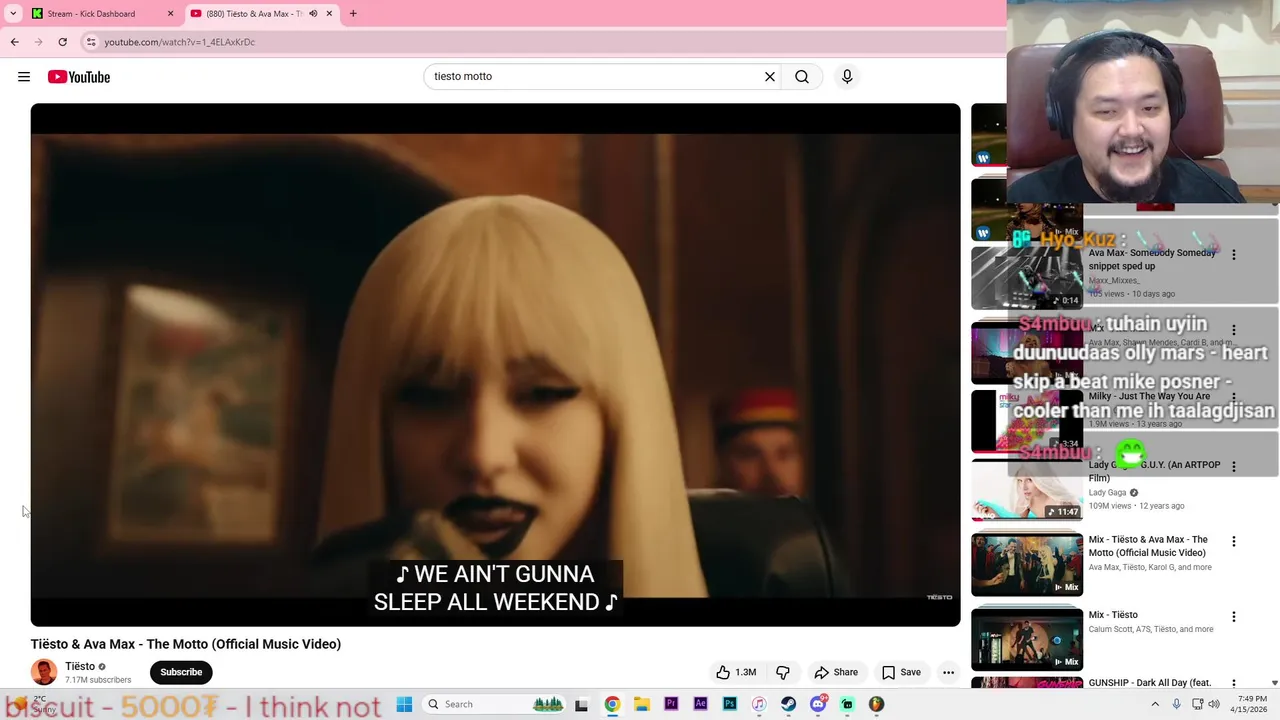Clear the search box with the X
Viewport: 1280px width, 720px height.
tap(770, 76)
